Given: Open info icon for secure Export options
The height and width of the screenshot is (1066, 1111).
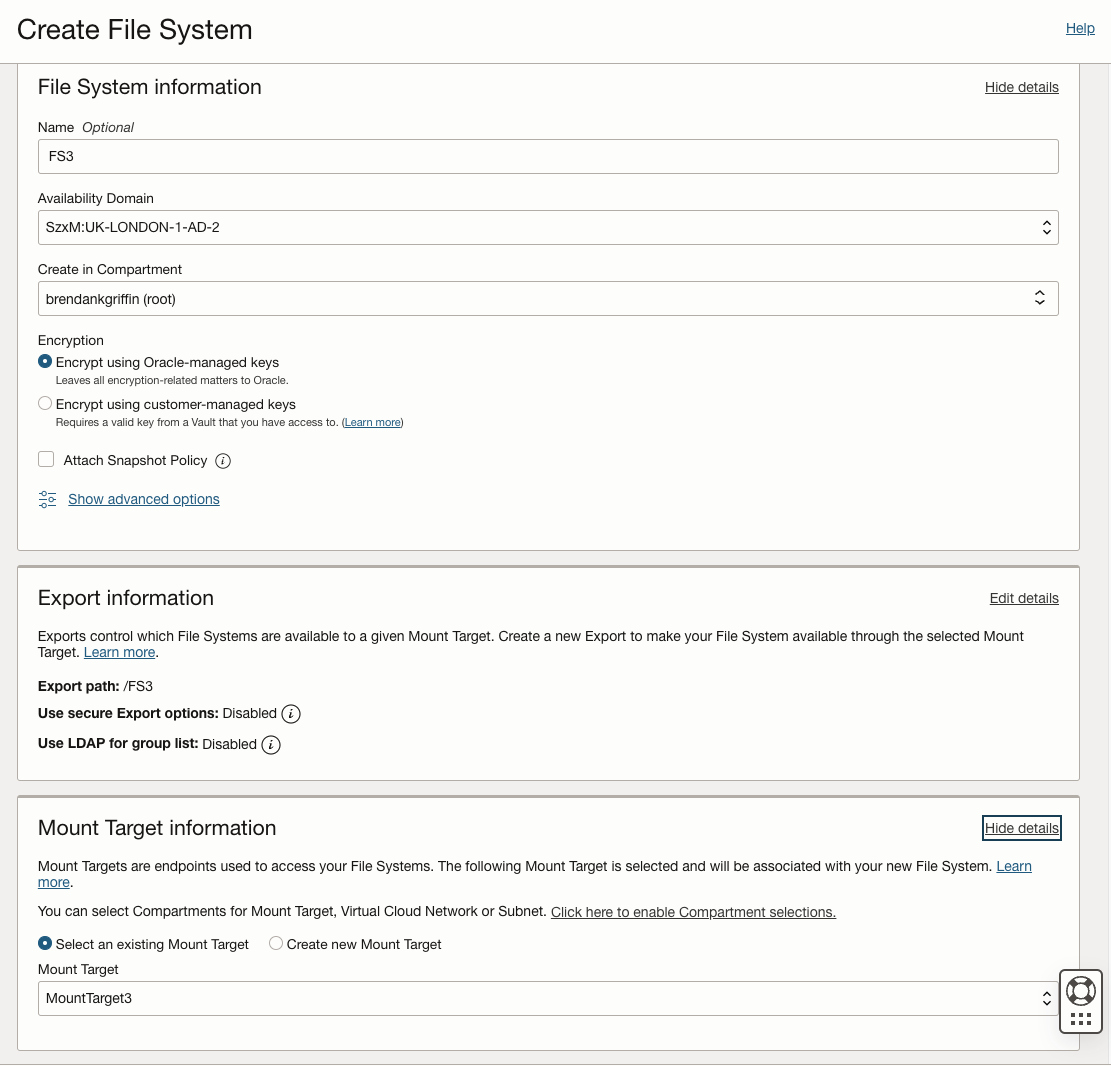Looking at the screenshot, I should (290, 714).
